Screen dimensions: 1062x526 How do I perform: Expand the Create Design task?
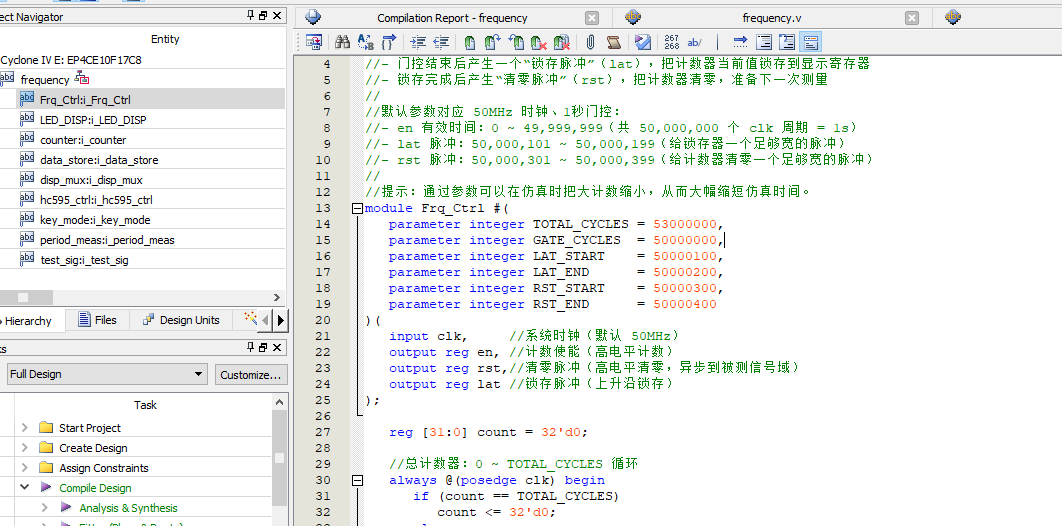(x=24, y=447)
